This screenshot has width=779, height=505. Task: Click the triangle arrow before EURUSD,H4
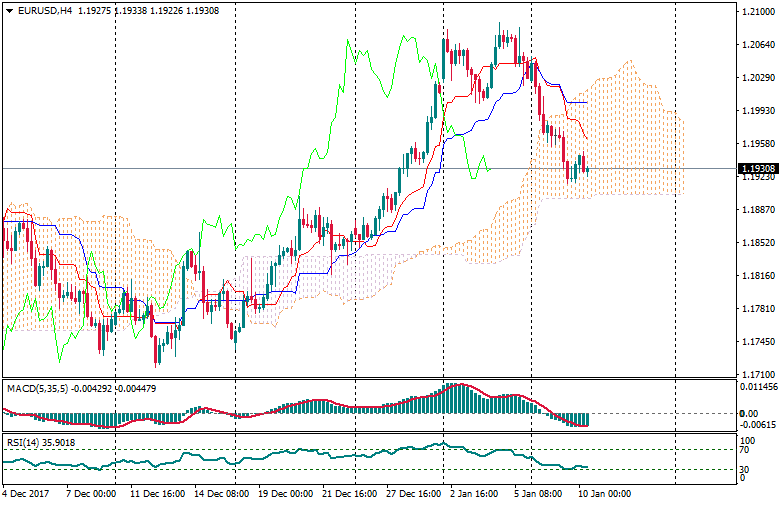tap(9, 11)
